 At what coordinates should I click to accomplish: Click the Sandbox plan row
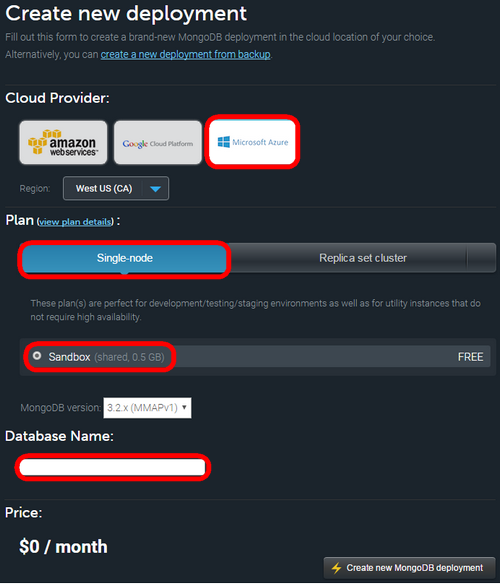pos(255,357)
